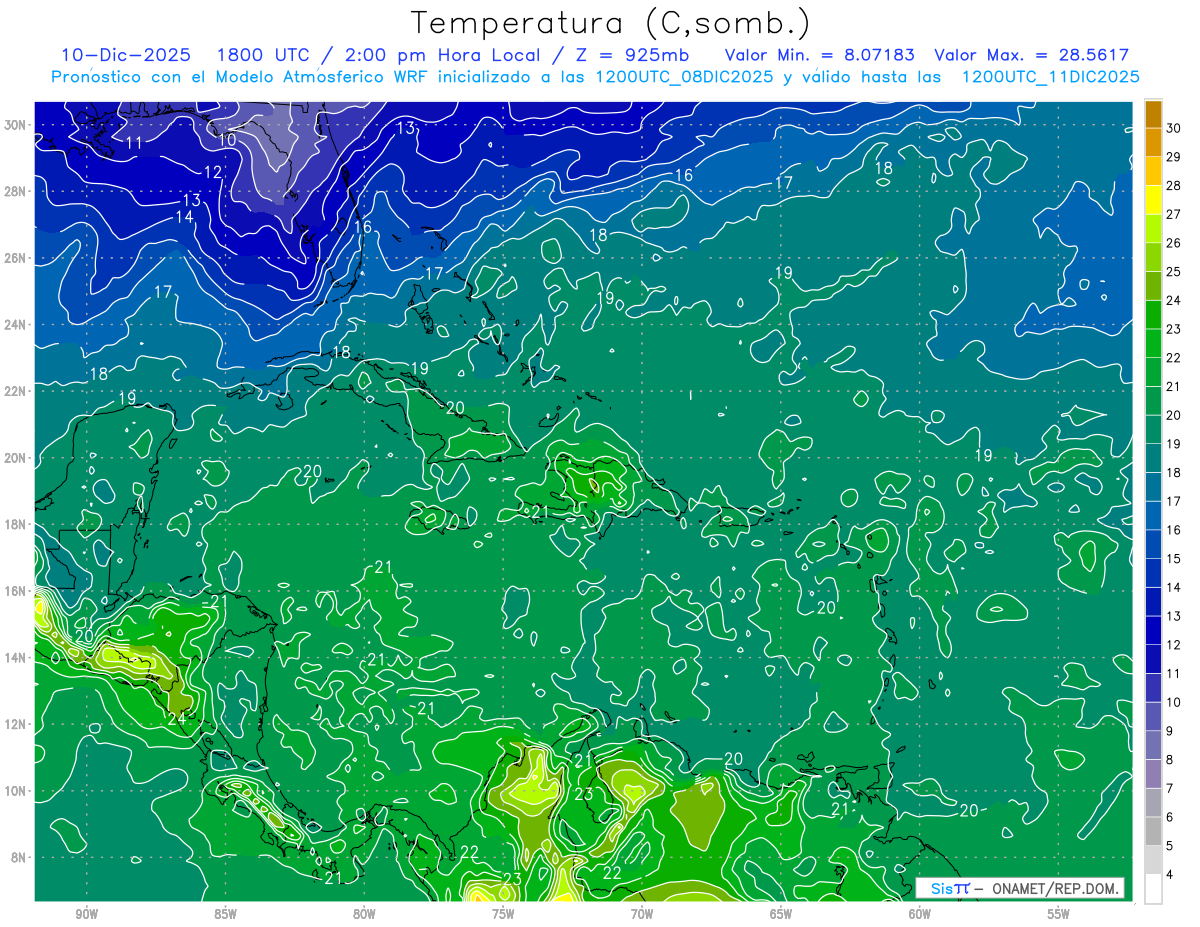Click the "75W" longitude label
The height and width of the screenshot is (927, 1200).
(503, 914)
